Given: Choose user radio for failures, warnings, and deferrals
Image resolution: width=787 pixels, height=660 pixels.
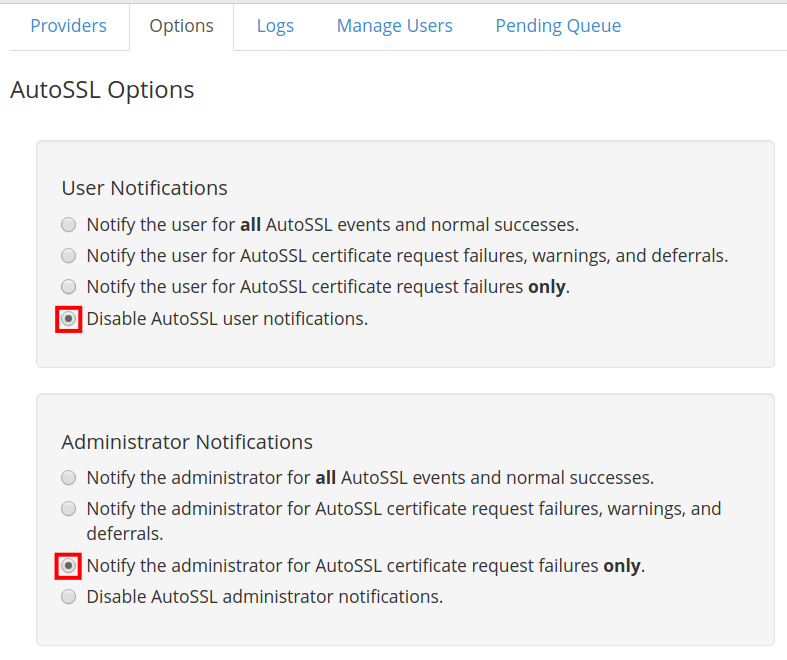Looking at the screenshot, I should click(x=68, y=255).
